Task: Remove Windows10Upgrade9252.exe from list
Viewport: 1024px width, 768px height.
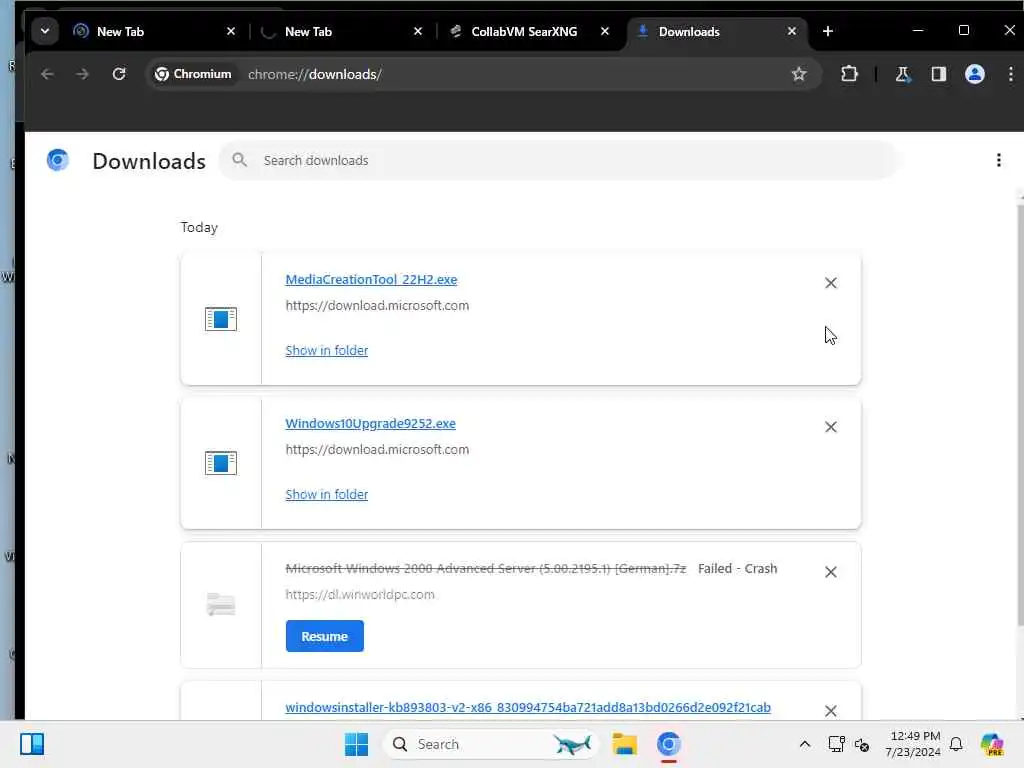Action: click(x=831, y=427)
